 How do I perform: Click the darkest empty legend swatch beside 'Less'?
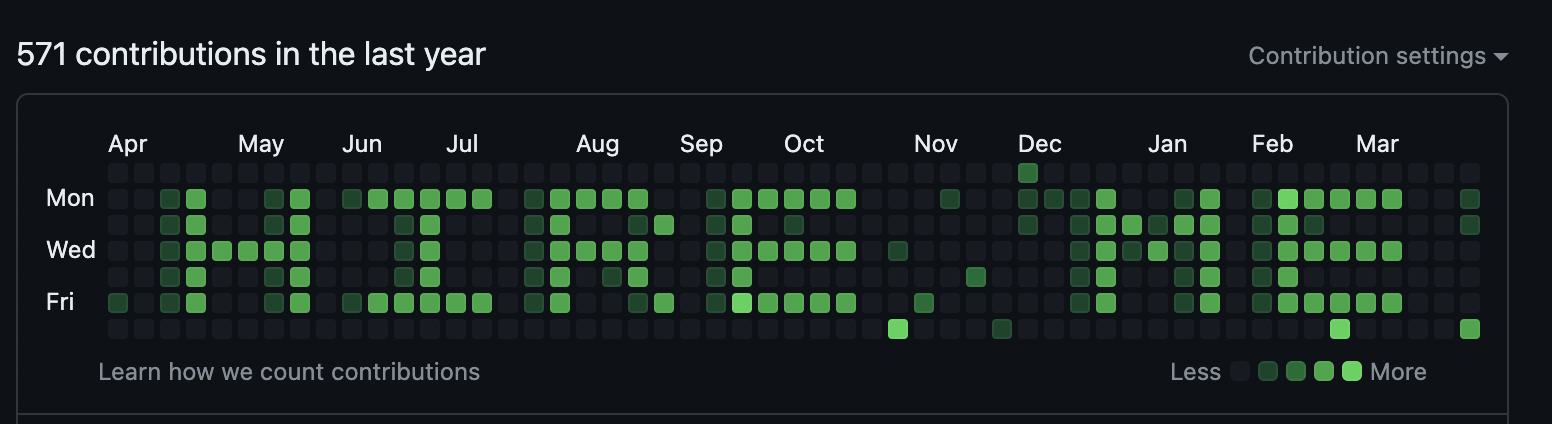click(x=1240, y=372)
